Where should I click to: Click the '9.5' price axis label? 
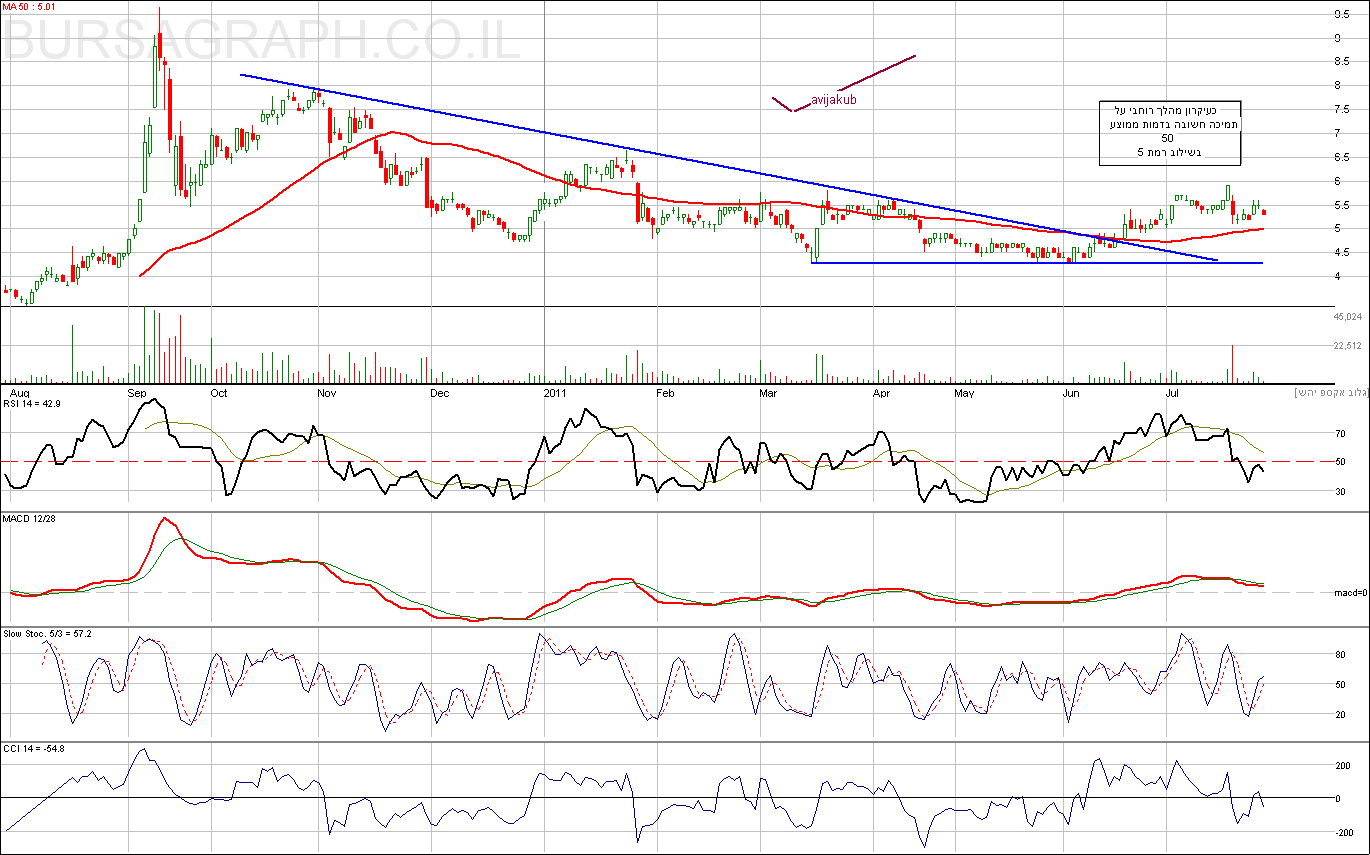pyautogui.click(x=1340, y=14)
